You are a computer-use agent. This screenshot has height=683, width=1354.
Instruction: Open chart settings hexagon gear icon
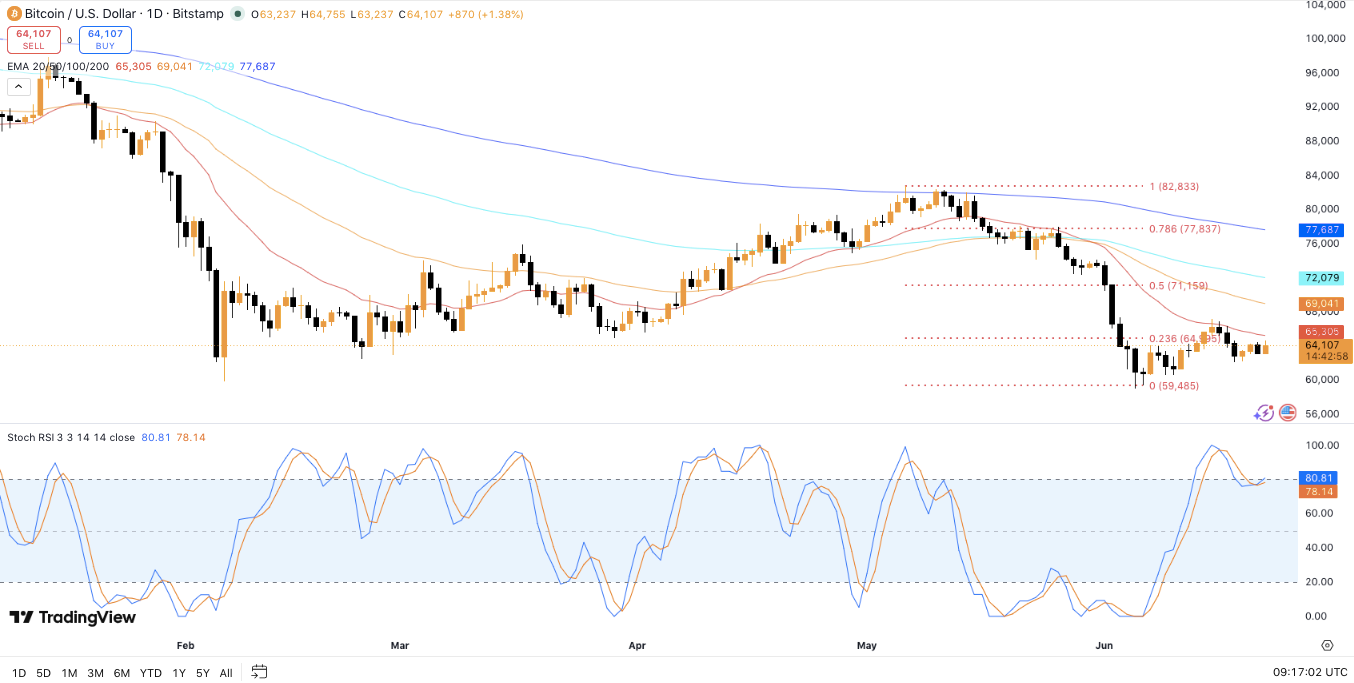pos(1327,645)
